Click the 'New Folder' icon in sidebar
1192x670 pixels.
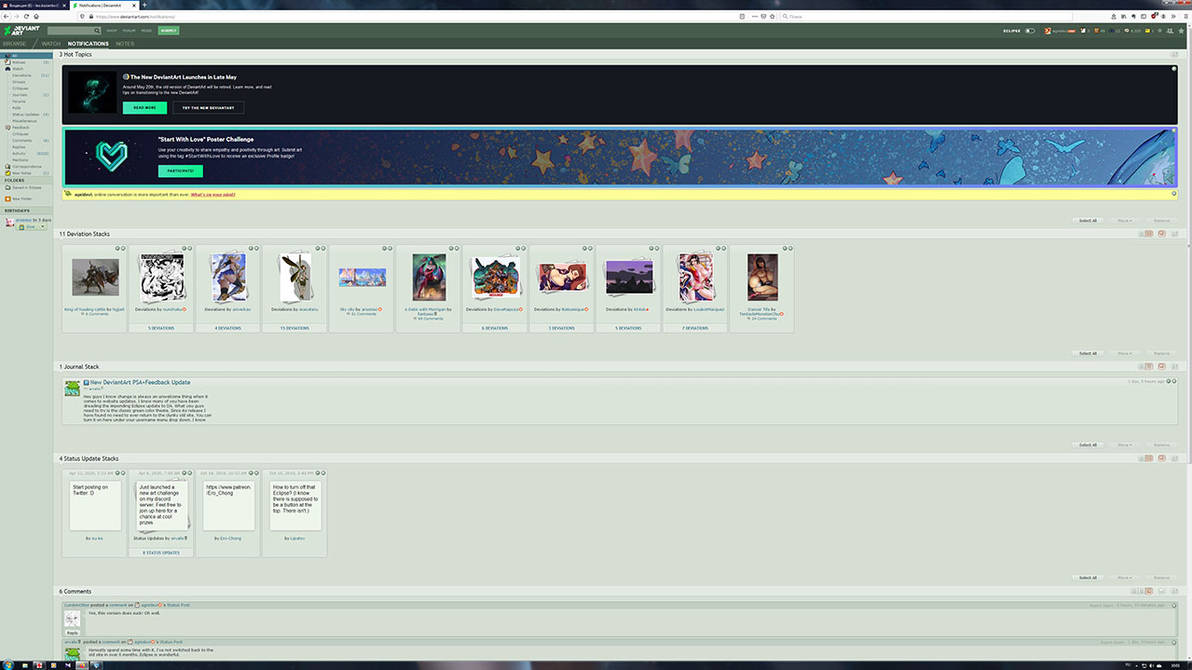[x=8, y=198]
